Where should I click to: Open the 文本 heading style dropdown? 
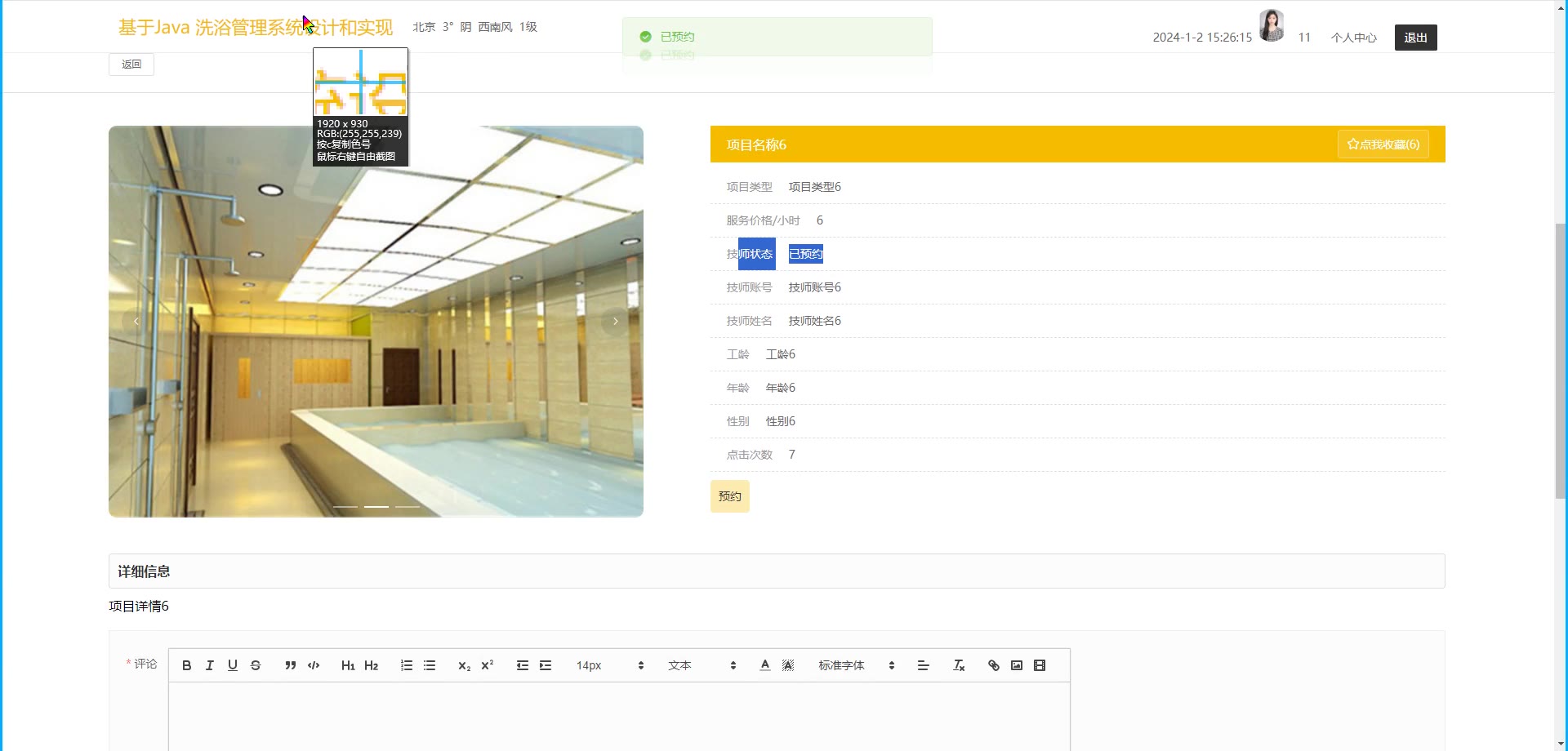tap(702, 665)
